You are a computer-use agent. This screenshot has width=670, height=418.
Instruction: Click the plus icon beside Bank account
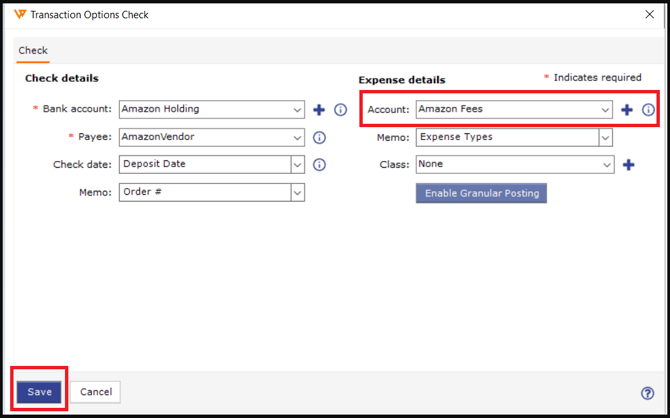[x=319, y=110]
